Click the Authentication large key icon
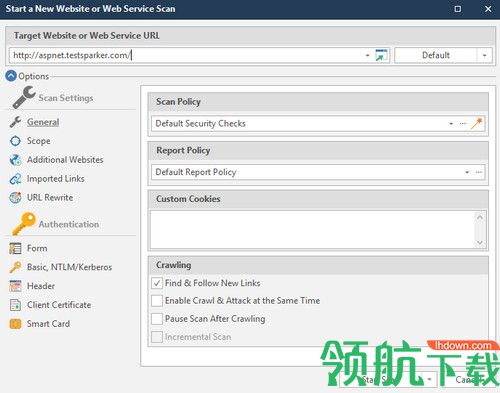This screenshot has width=500, height=393. 24,224
